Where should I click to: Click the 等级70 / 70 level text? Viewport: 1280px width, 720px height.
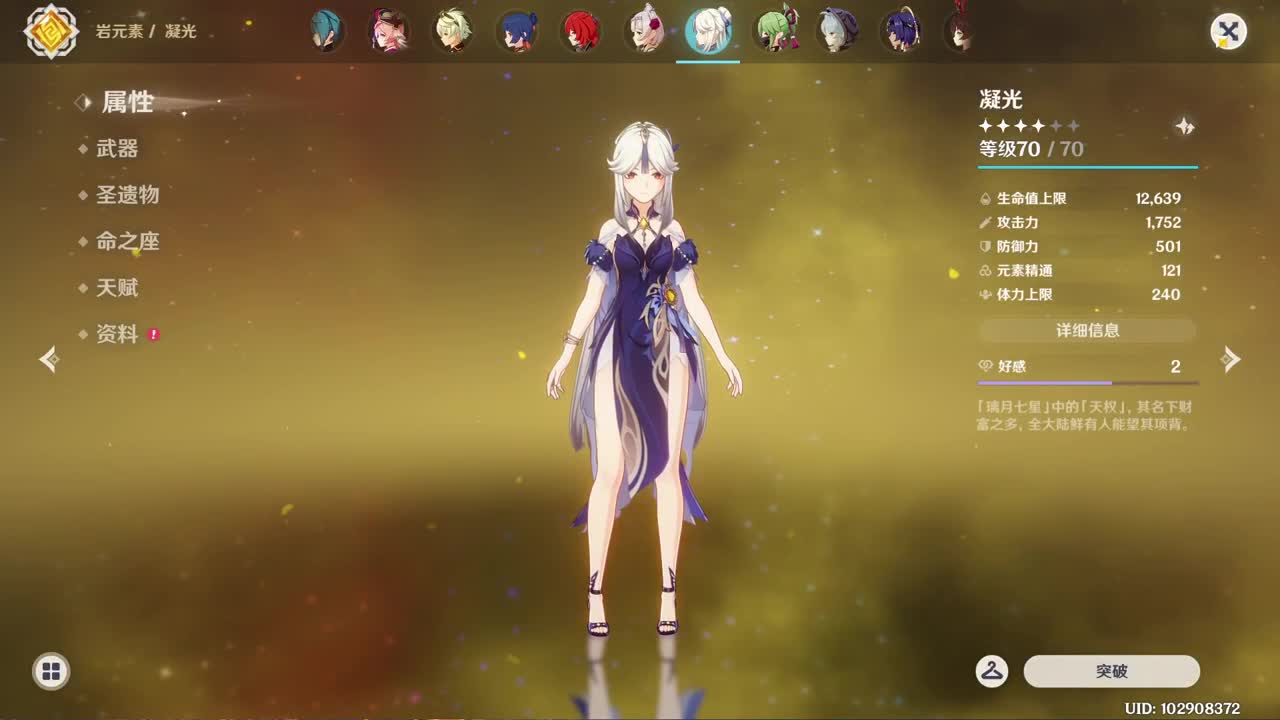(1031, 149)
